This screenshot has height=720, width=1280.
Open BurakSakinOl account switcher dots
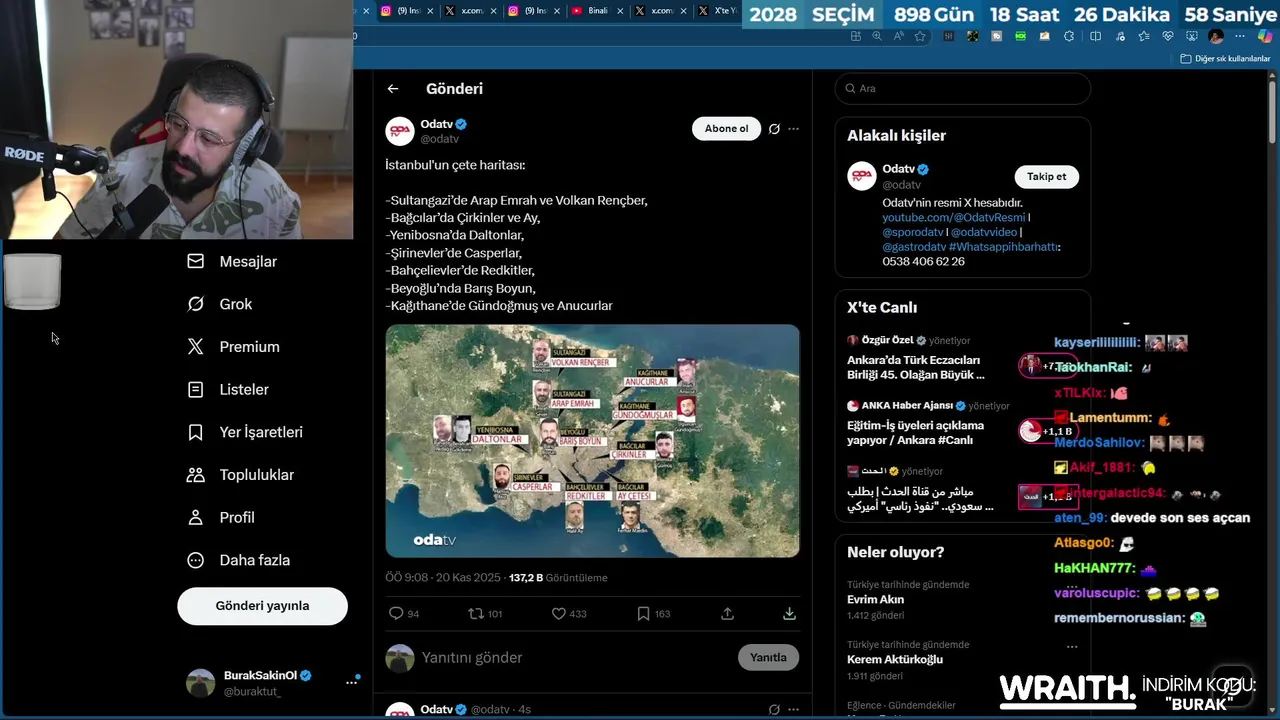point(352,682)
